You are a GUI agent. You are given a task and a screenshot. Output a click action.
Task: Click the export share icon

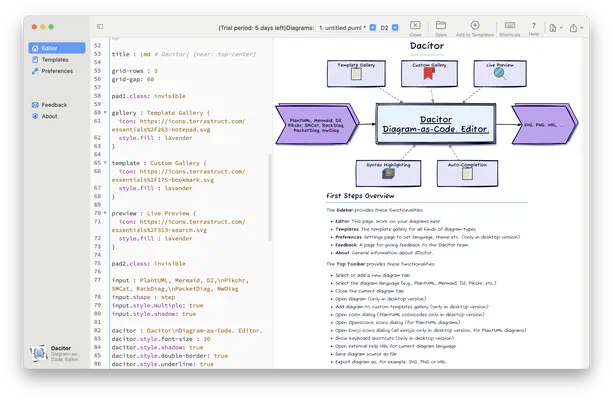click(x=573, y=28)
